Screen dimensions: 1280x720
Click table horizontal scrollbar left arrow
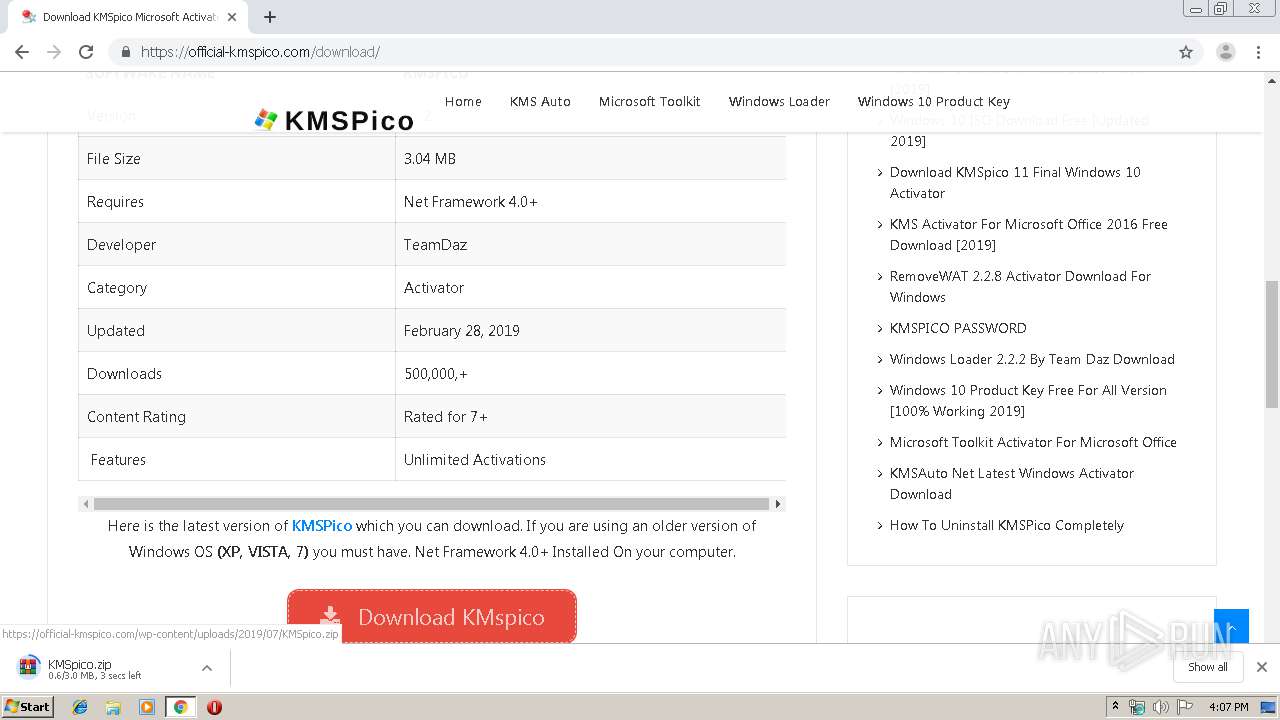pyautogui.click(x=86, y=504)
